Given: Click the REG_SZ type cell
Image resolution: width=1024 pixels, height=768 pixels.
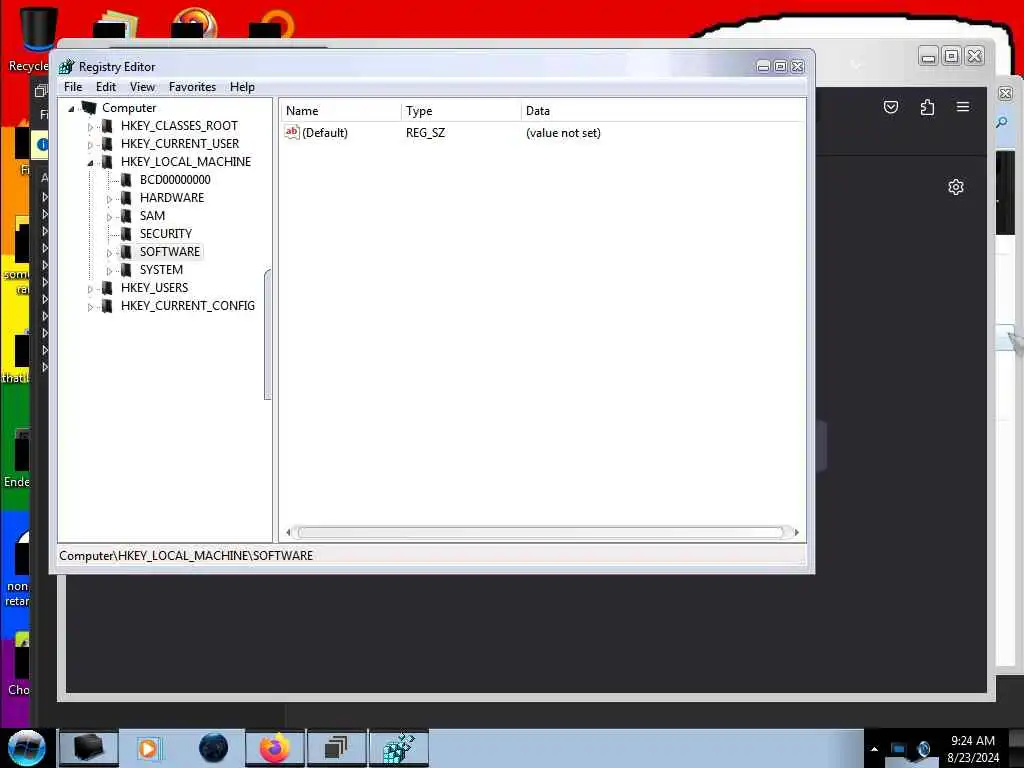Looking at the screenshot, I should [425, 133].
